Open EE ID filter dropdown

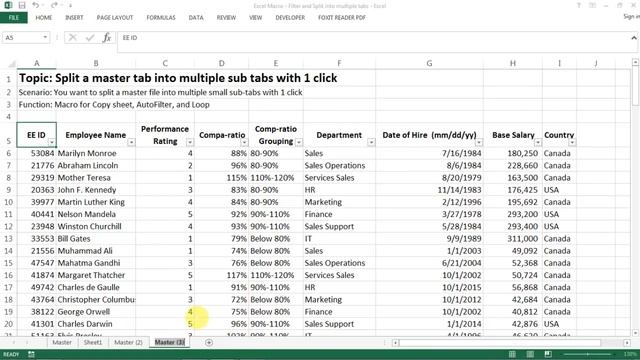(52, 142)
